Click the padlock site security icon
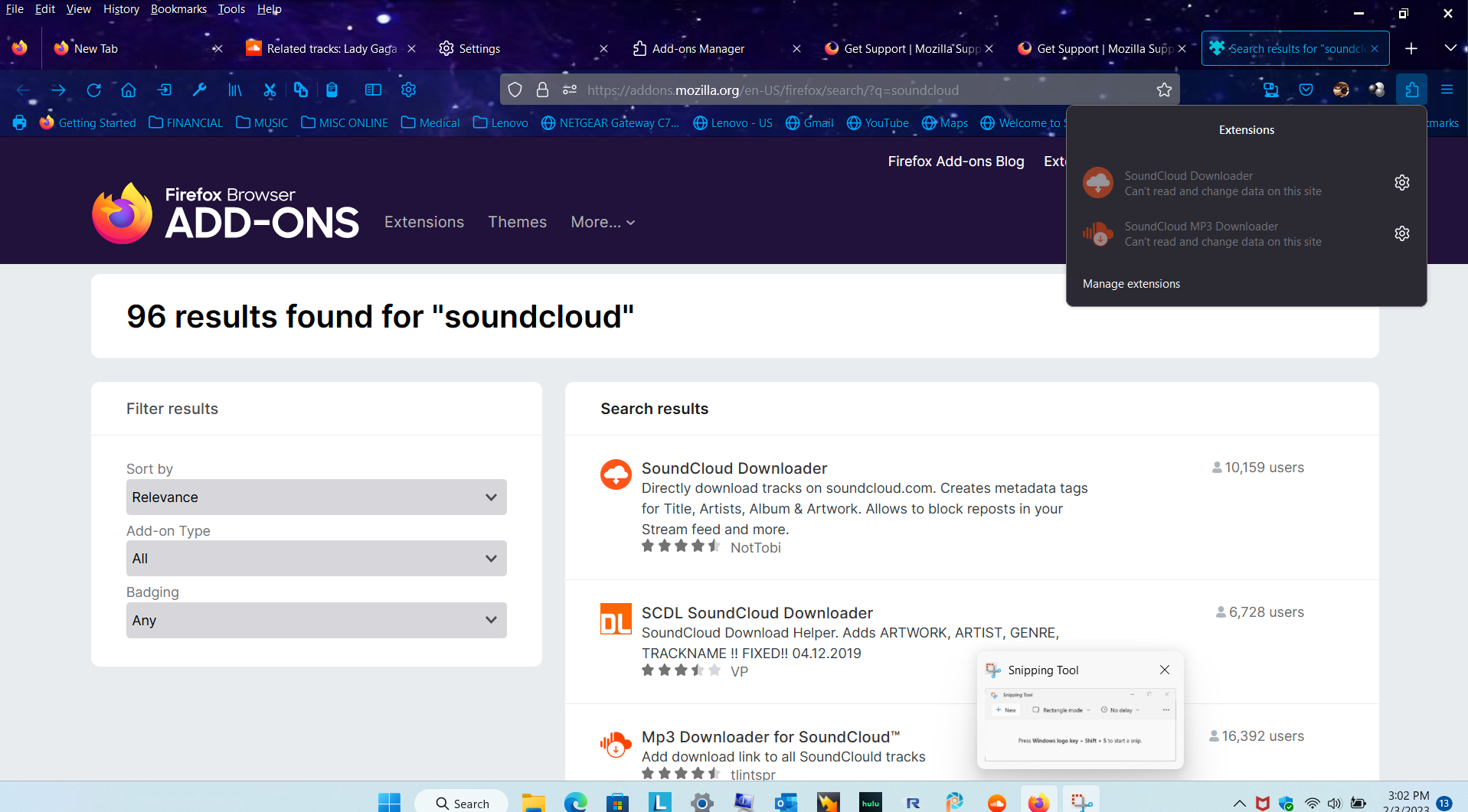1468x812 pixels. coord(542,90)
